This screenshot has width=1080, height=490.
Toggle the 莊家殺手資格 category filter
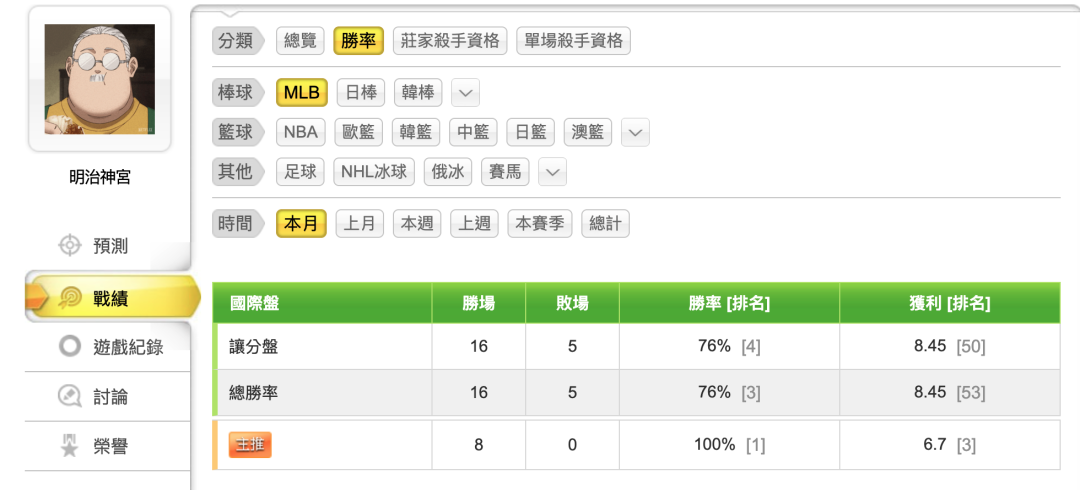450,41
